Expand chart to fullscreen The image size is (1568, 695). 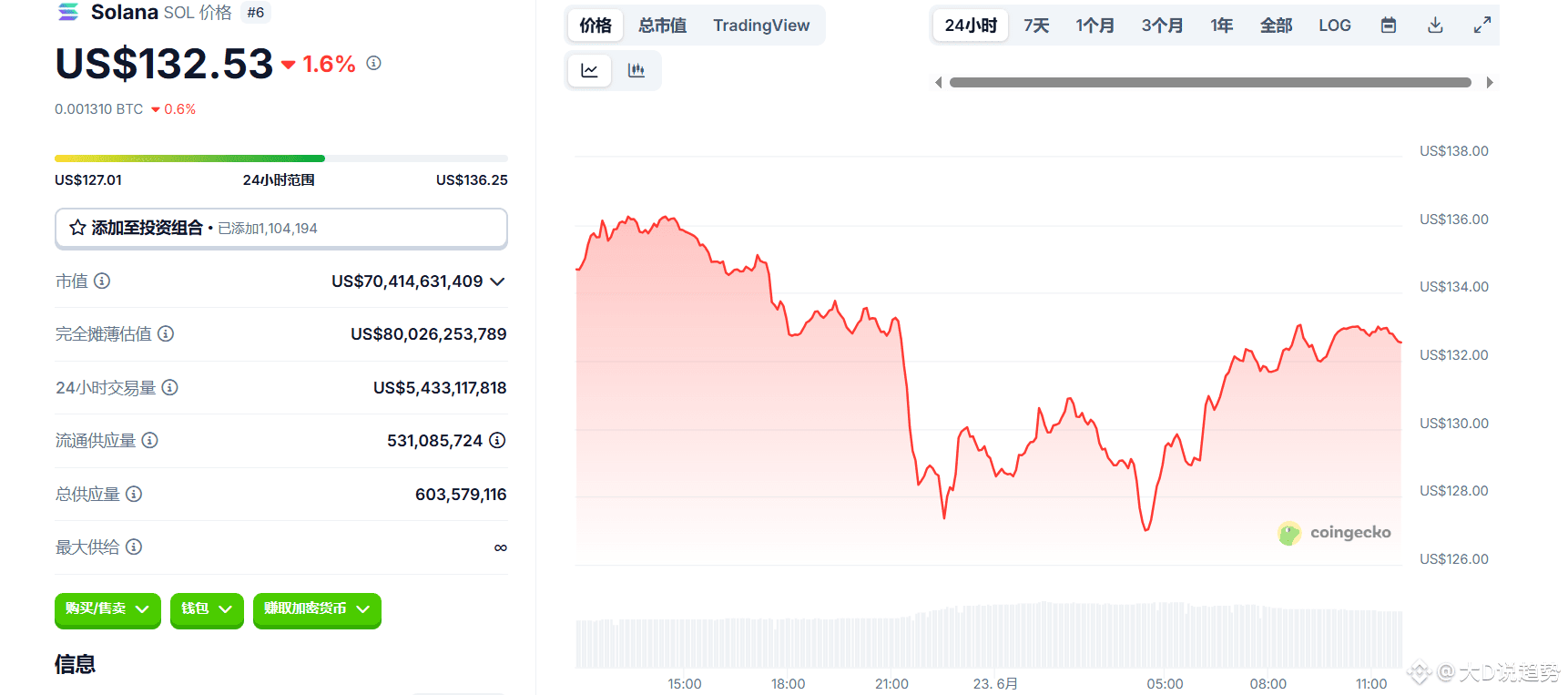coord(1482,26)
